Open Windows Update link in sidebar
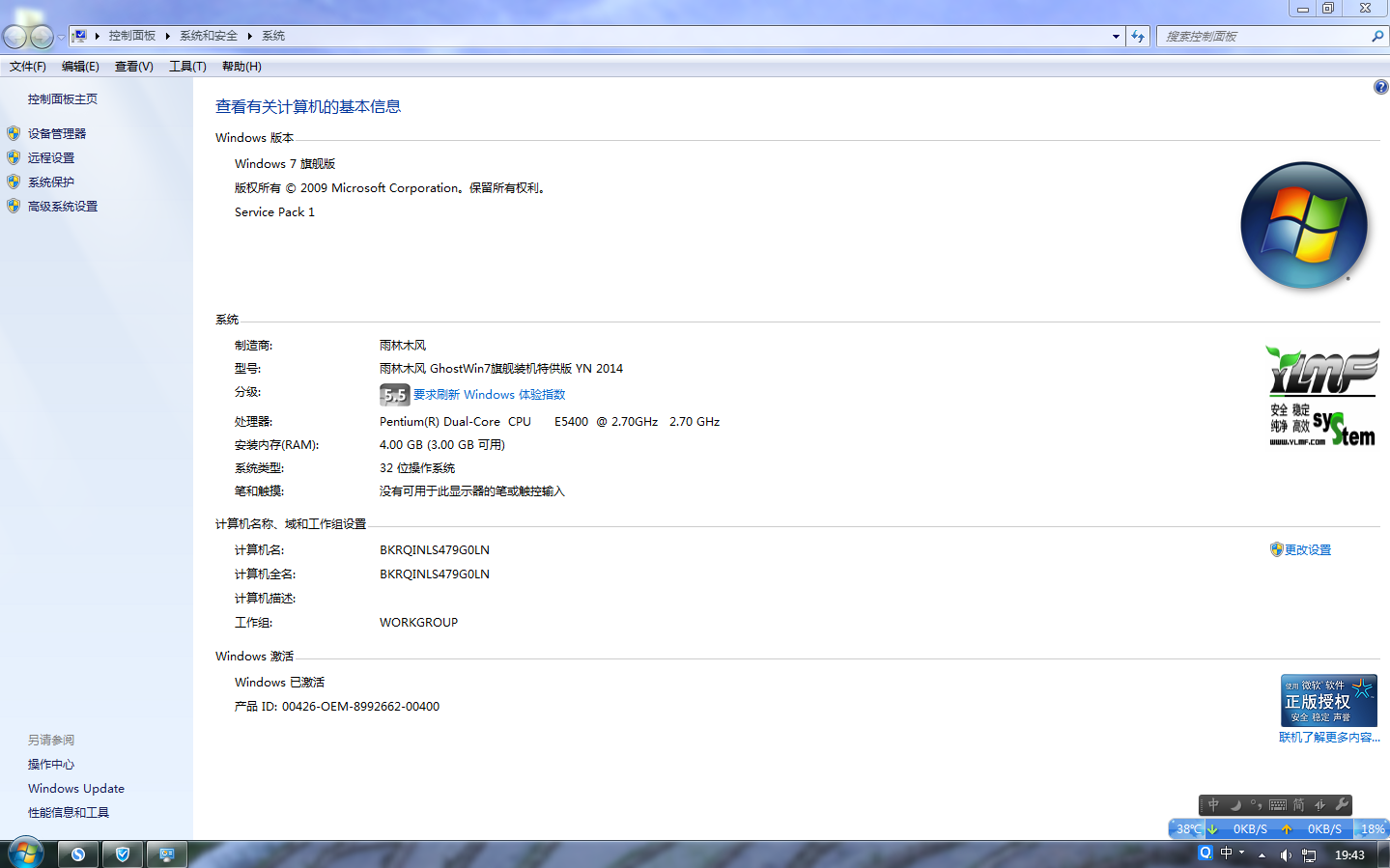 coord(76,789)
